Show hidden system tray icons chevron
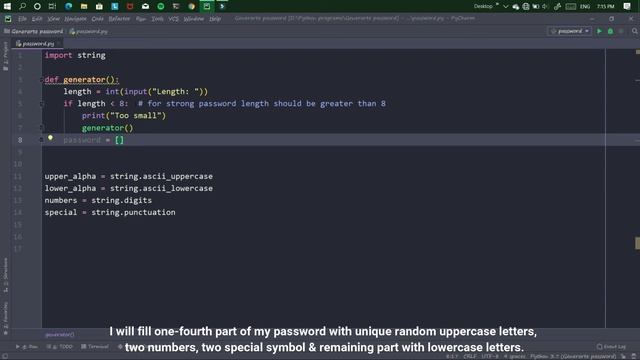Screen dimensions: 640x360 pos(506,6)
